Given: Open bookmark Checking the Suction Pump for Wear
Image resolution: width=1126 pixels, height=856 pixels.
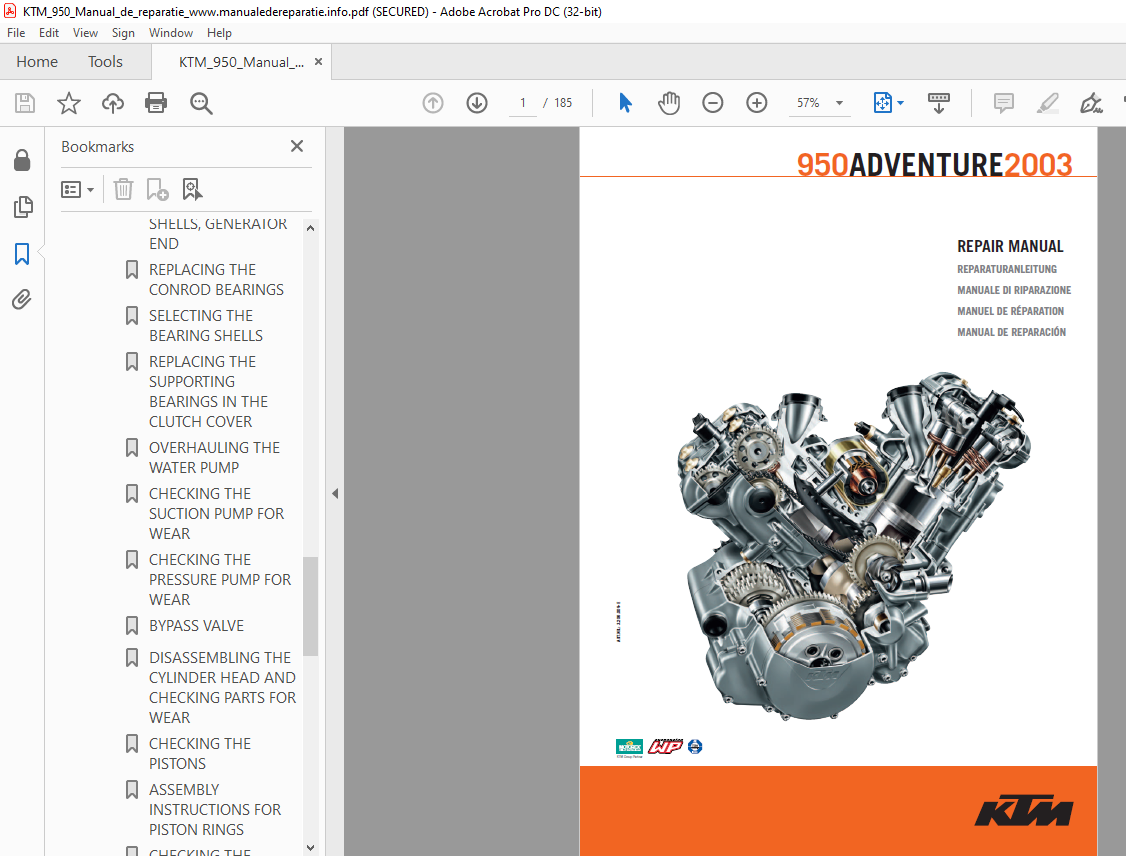Looking at the screenshot, I should [216, 513].
